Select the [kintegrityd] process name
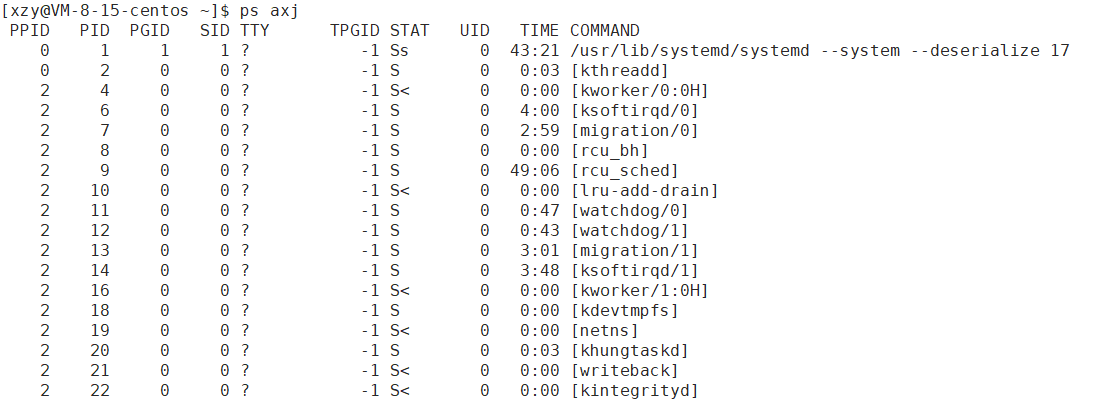 pos(634,390)
